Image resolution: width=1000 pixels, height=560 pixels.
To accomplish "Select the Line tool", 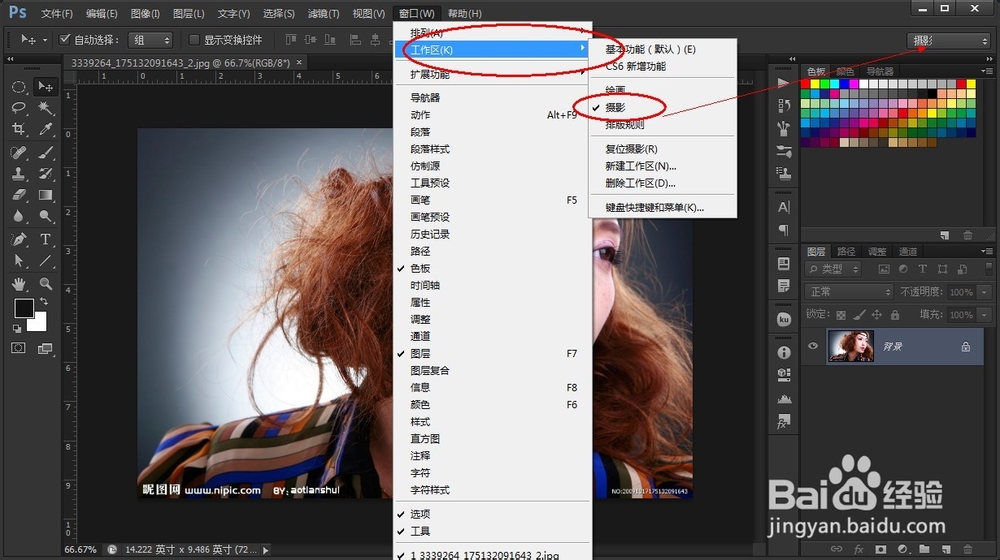I will pyautogui.click(x=45, y=261).
